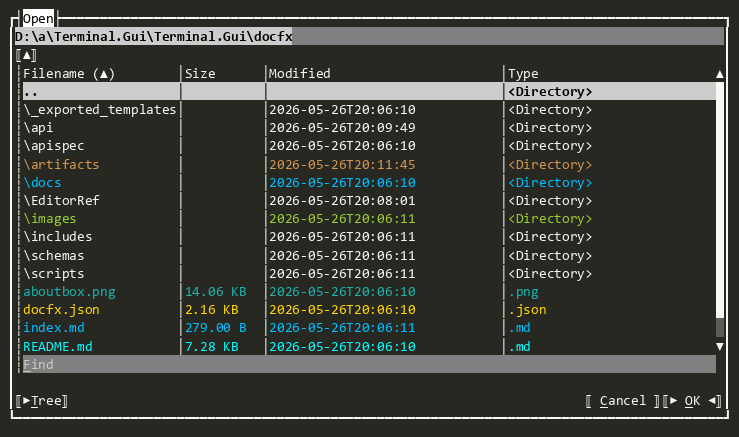Click the path text field
This screenshot has width=739, height=437.
click(x=370, y=36)
